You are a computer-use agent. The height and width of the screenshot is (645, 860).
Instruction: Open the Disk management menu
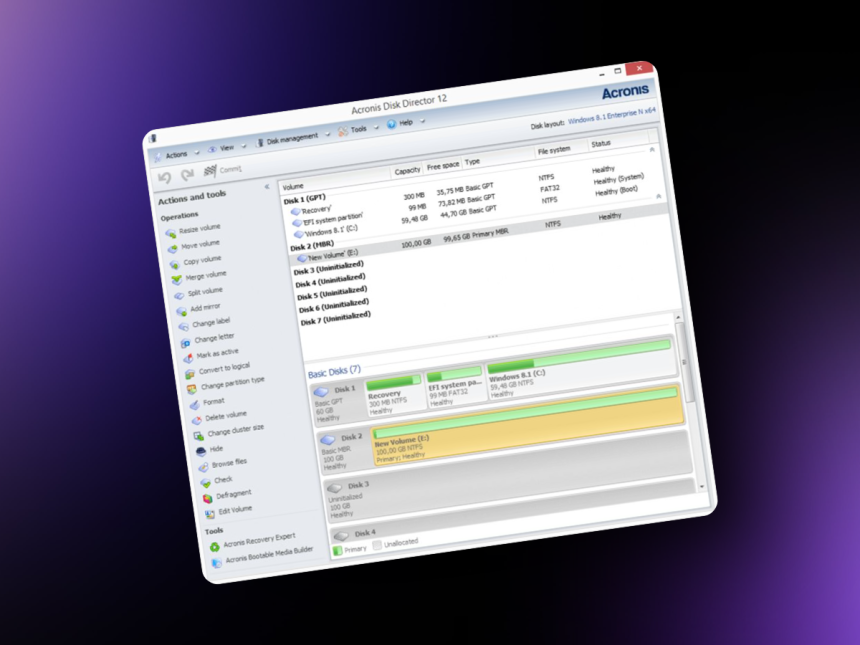click(292, 138)
